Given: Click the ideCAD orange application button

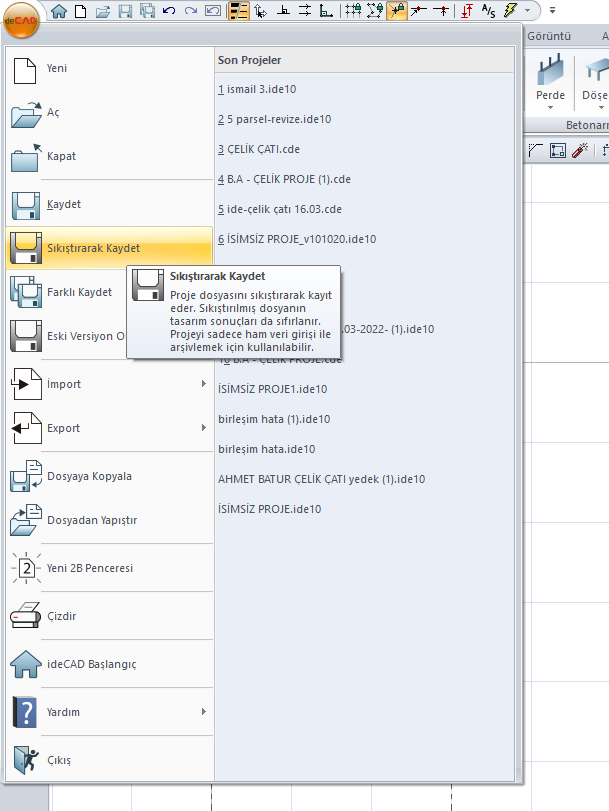Looking at the screenshot, I should [21, 20].
